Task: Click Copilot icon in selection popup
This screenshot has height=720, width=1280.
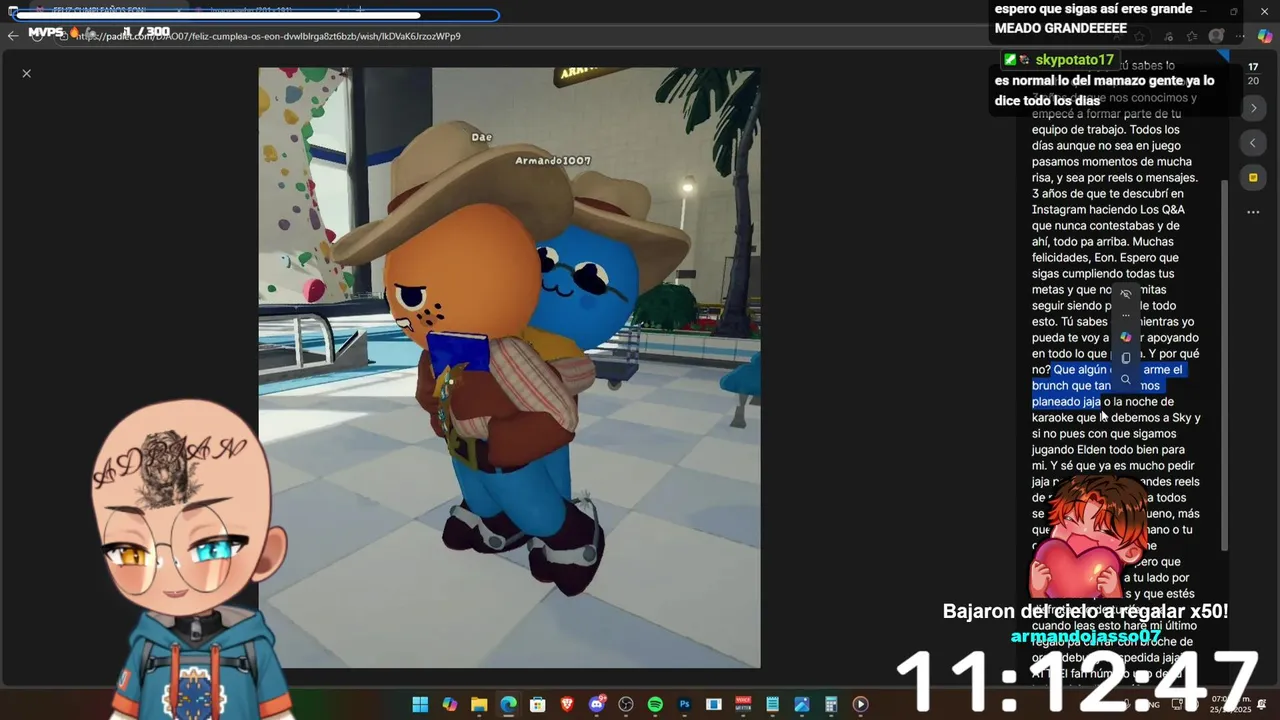Action: click(x=1126, y=337)
